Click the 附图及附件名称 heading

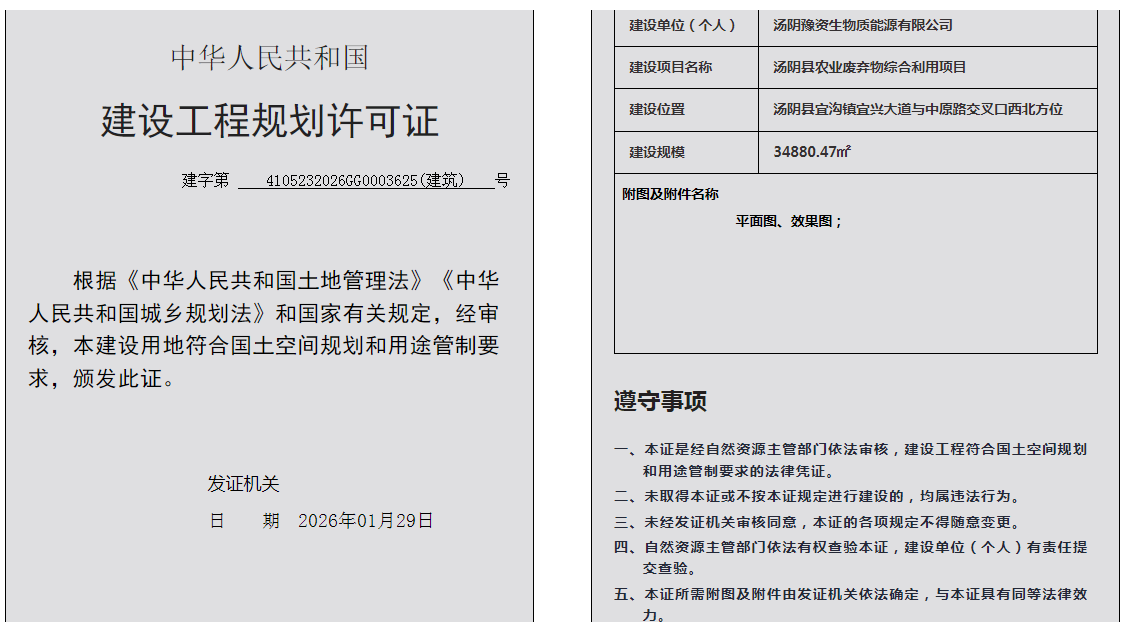coord(670,194)
